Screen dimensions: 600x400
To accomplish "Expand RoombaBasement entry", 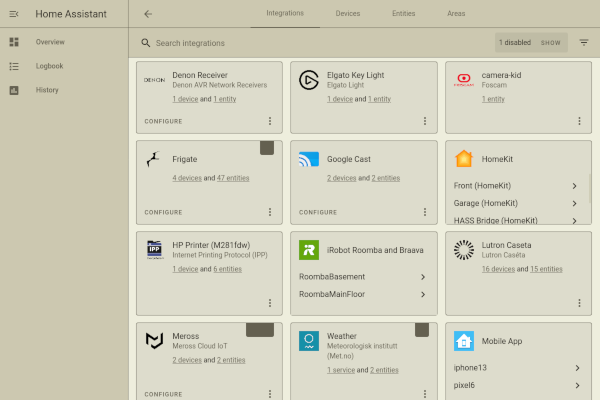I will [364, 277].
